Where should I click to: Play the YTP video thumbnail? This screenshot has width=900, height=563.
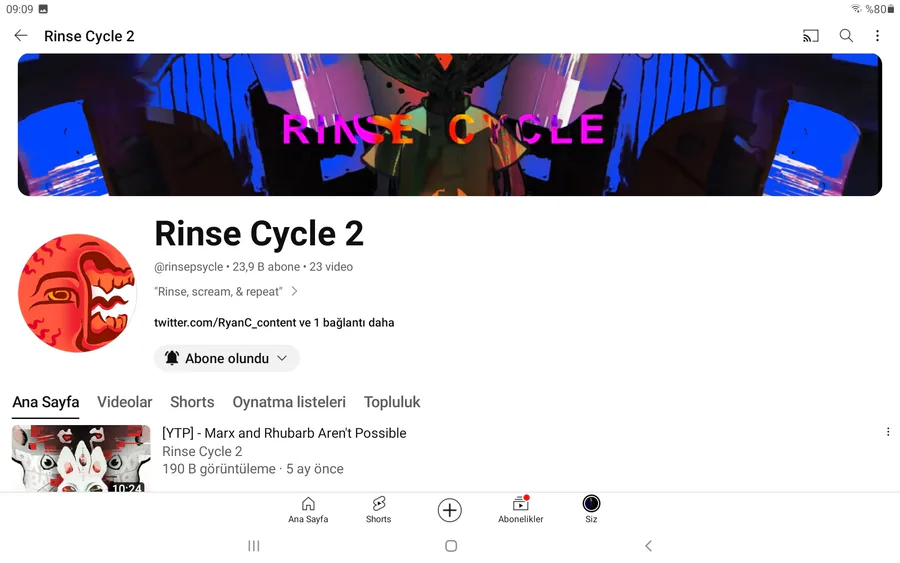pos(81,459)
